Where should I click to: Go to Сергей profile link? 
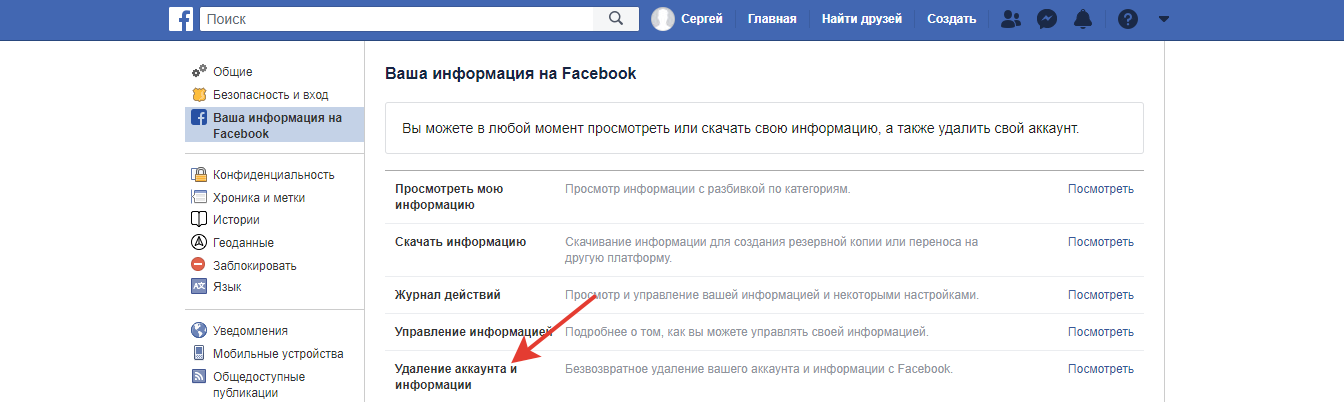pyautogui.click(x=702, y=19)
